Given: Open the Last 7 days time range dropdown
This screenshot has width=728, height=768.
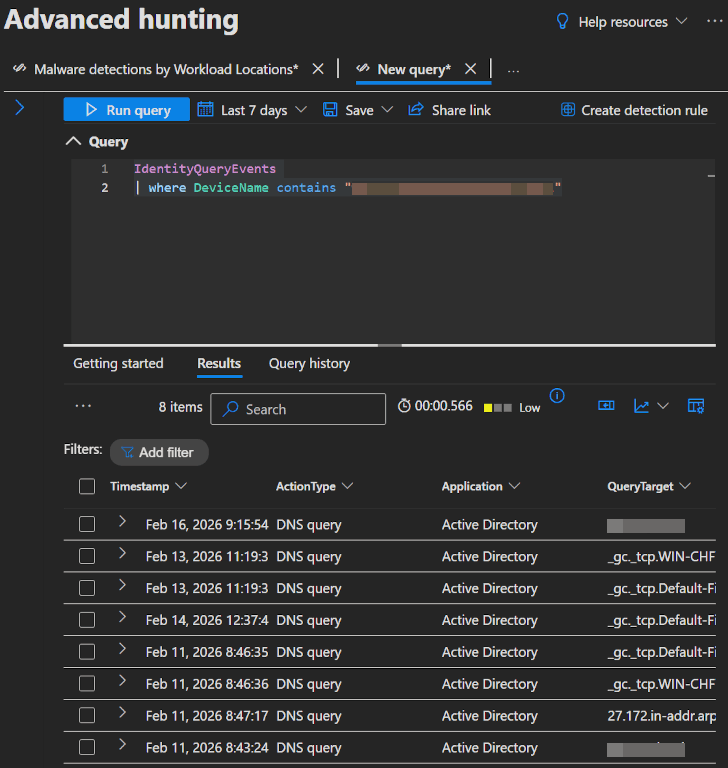Looking at the screenshot, I should pos(252,110).
